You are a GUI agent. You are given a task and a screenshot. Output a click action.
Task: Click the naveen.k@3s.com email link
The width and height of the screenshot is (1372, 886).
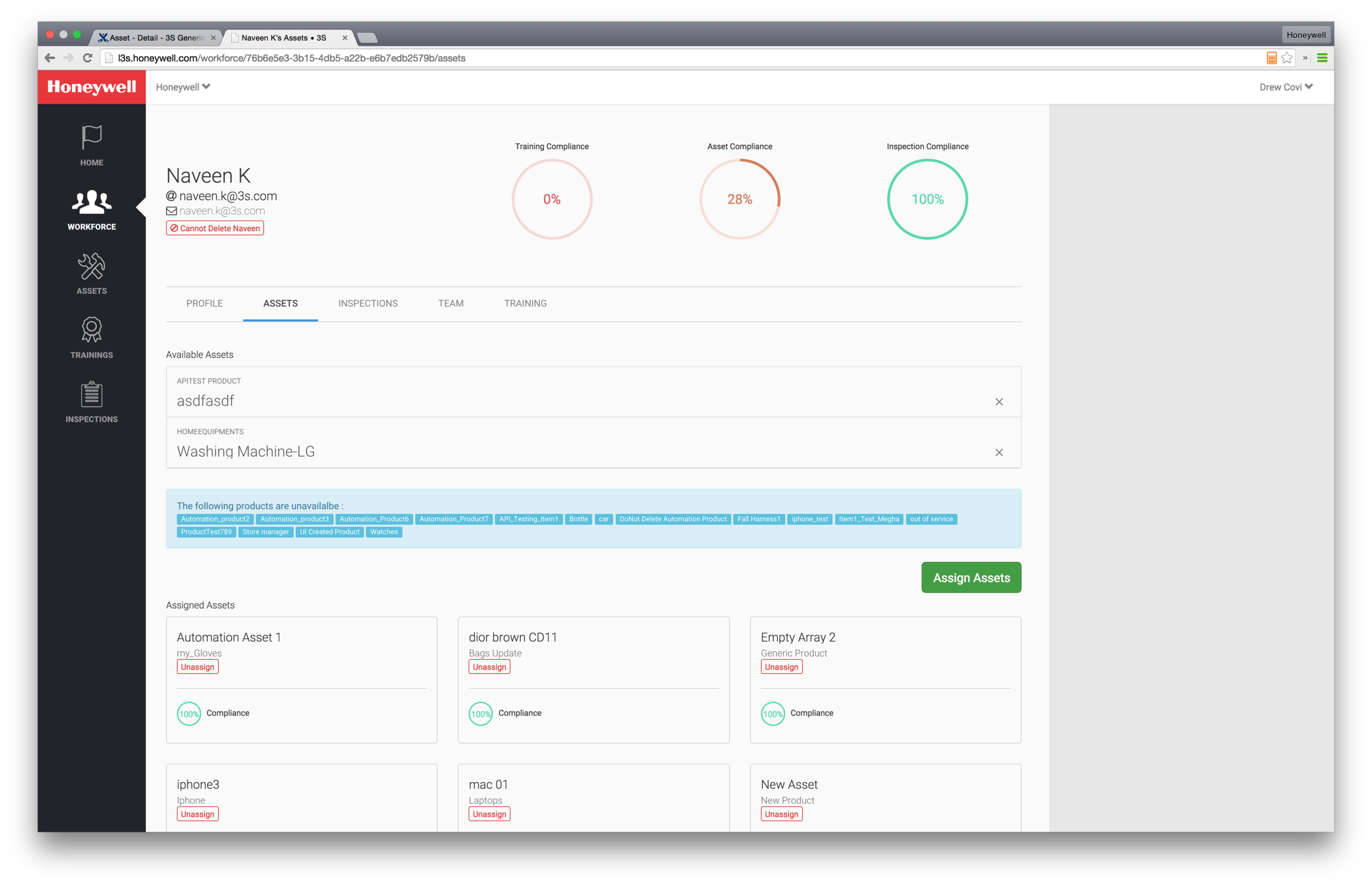coord(222,211)
